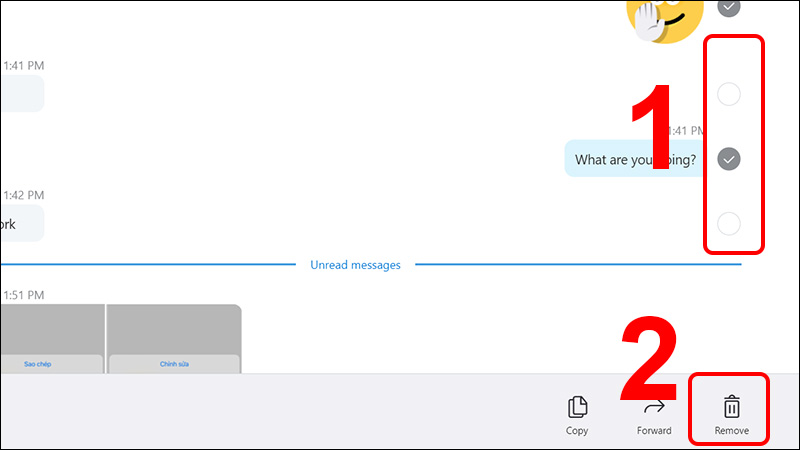Click the Forward arrow icon
800x450 pixels.
[654, 407]
